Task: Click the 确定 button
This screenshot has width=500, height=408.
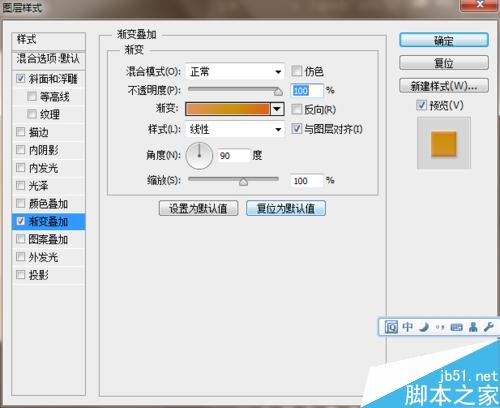Action: point(444,40)
